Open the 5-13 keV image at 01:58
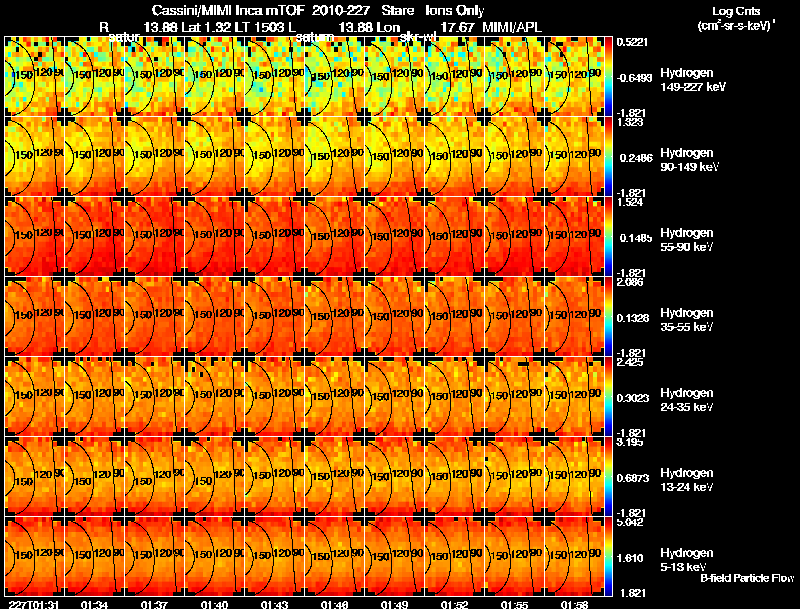Screen dimensions: 800x609 pyautogui.click(x=574, y=556)
